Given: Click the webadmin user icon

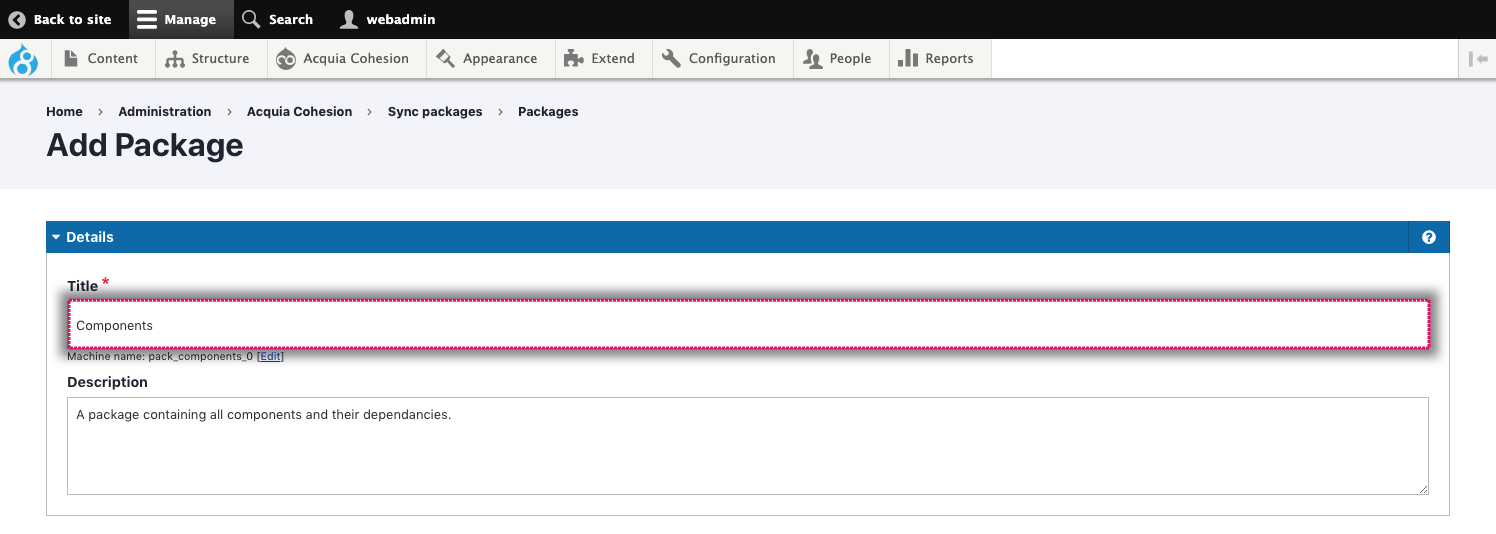Looking at the screenshot, I should click(348, 19).
